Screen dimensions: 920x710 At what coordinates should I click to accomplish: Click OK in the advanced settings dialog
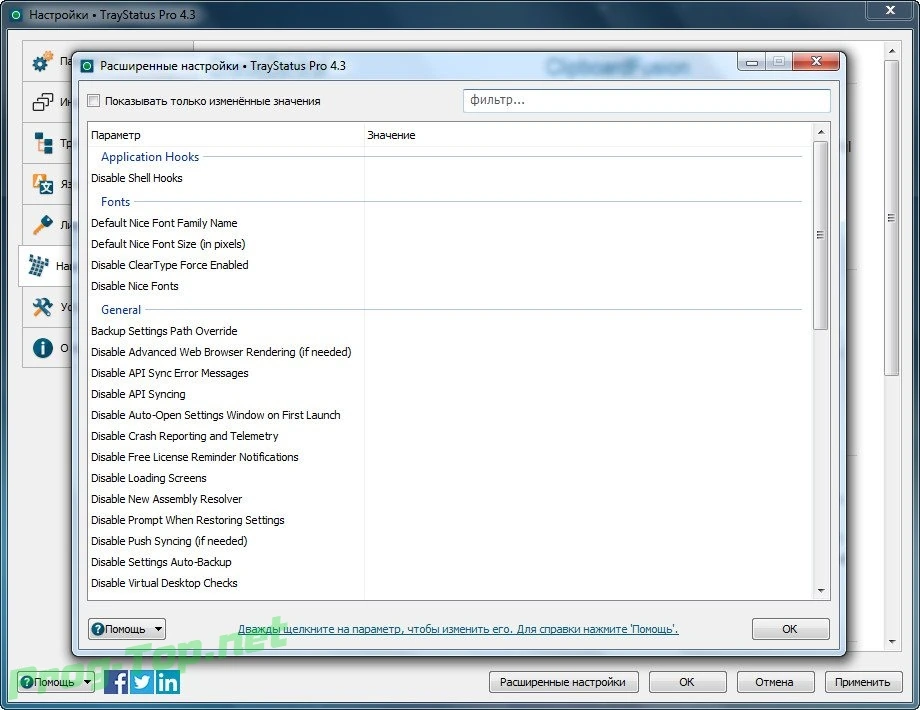pos(790,629)
